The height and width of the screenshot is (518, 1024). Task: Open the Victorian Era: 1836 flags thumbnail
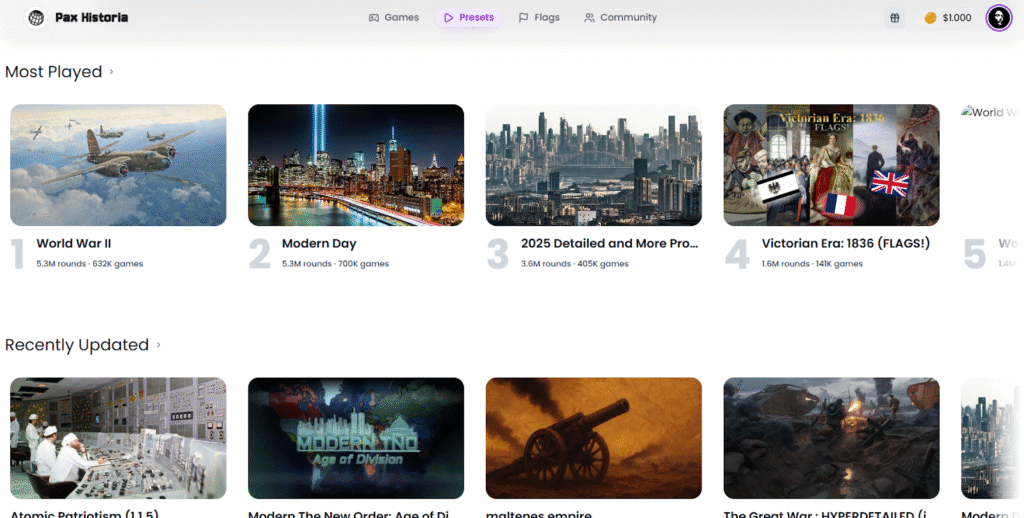(831, 165)
